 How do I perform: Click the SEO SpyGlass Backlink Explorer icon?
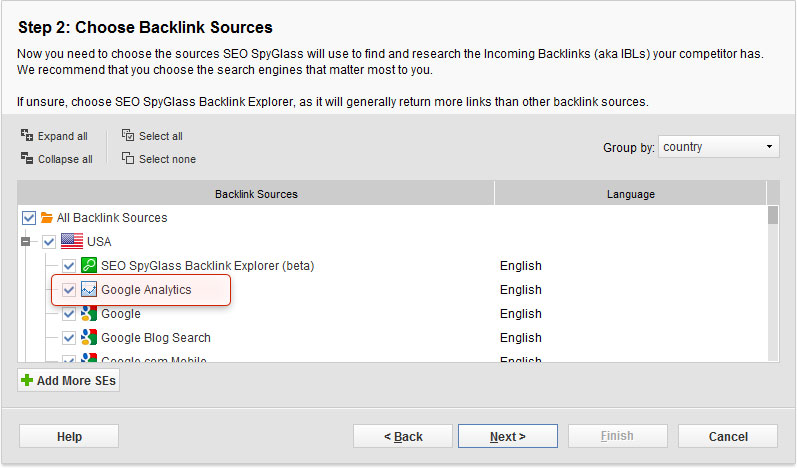point(89,265)
